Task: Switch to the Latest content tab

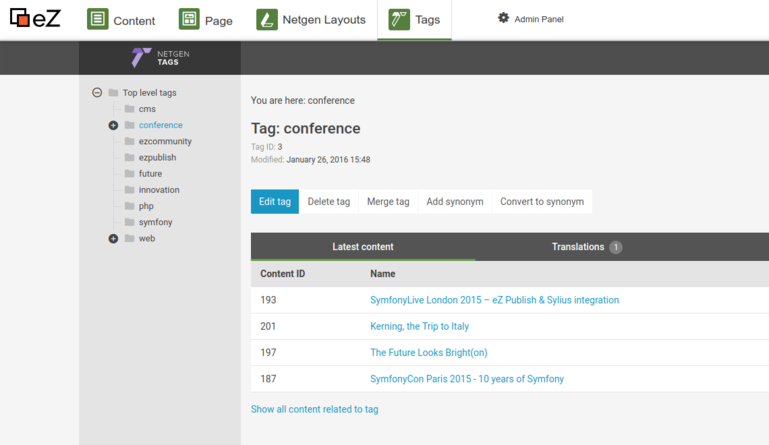Action: pyautogui.click(x=363, y=247)
